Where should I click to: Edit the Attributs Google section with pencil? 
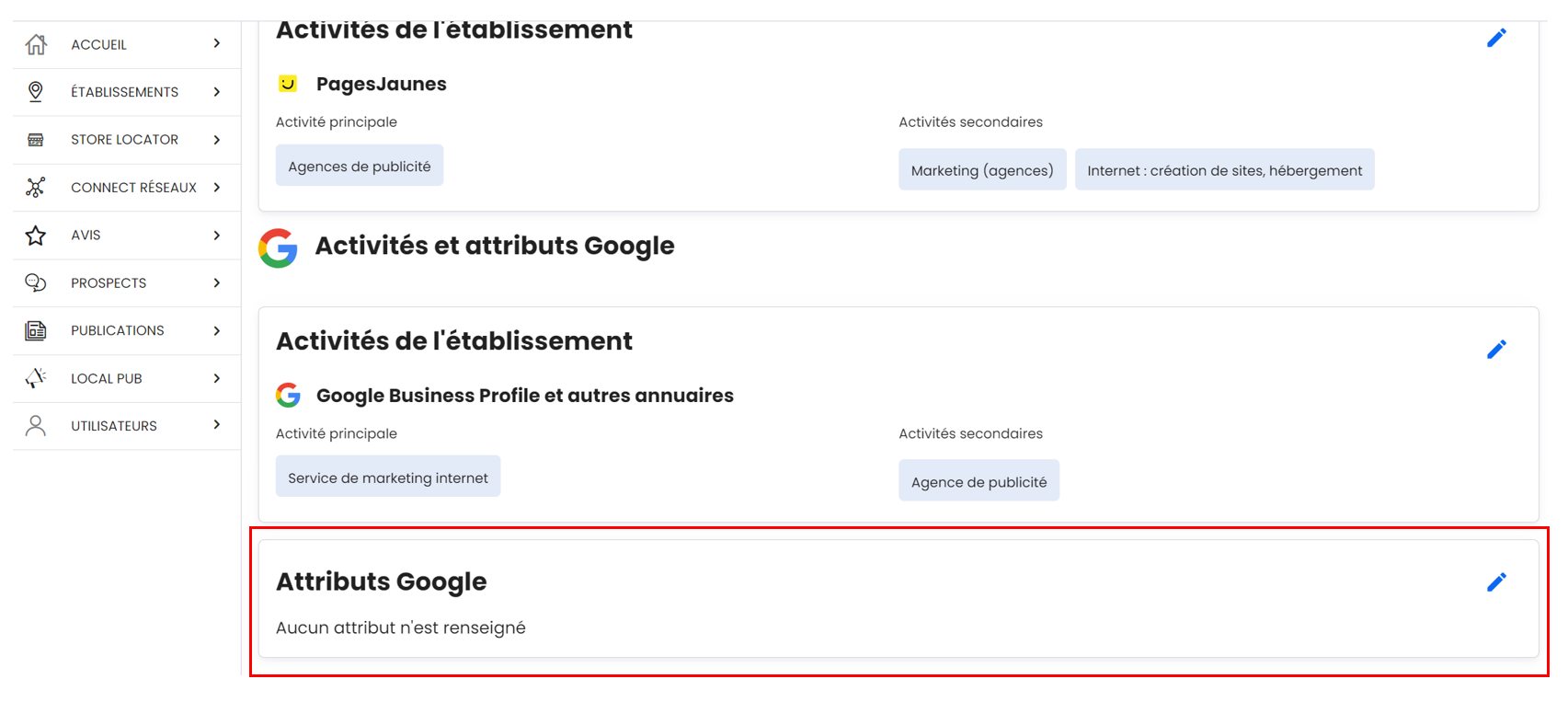point(1496,582)
